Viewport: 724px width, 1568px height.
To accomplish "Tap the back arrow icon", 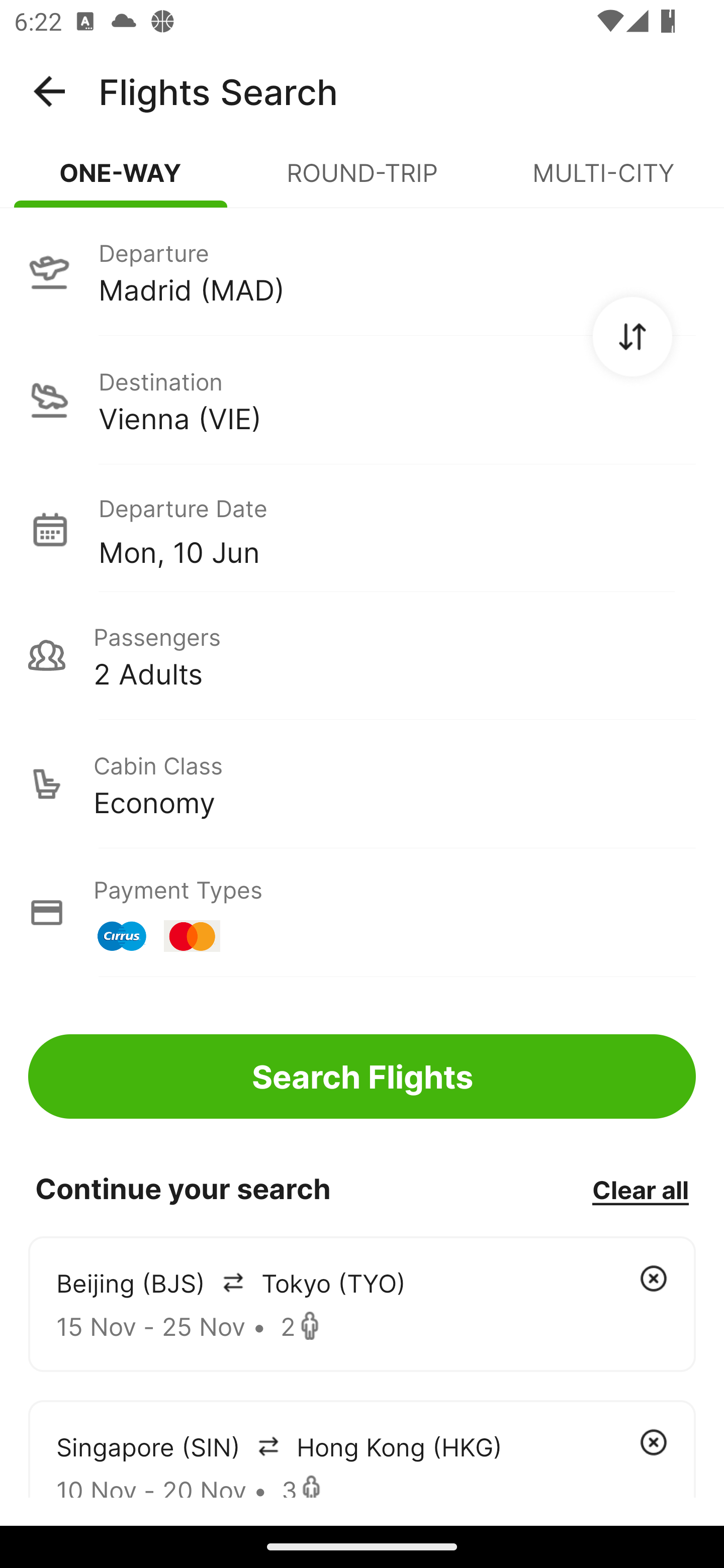I will pos(49,91).
